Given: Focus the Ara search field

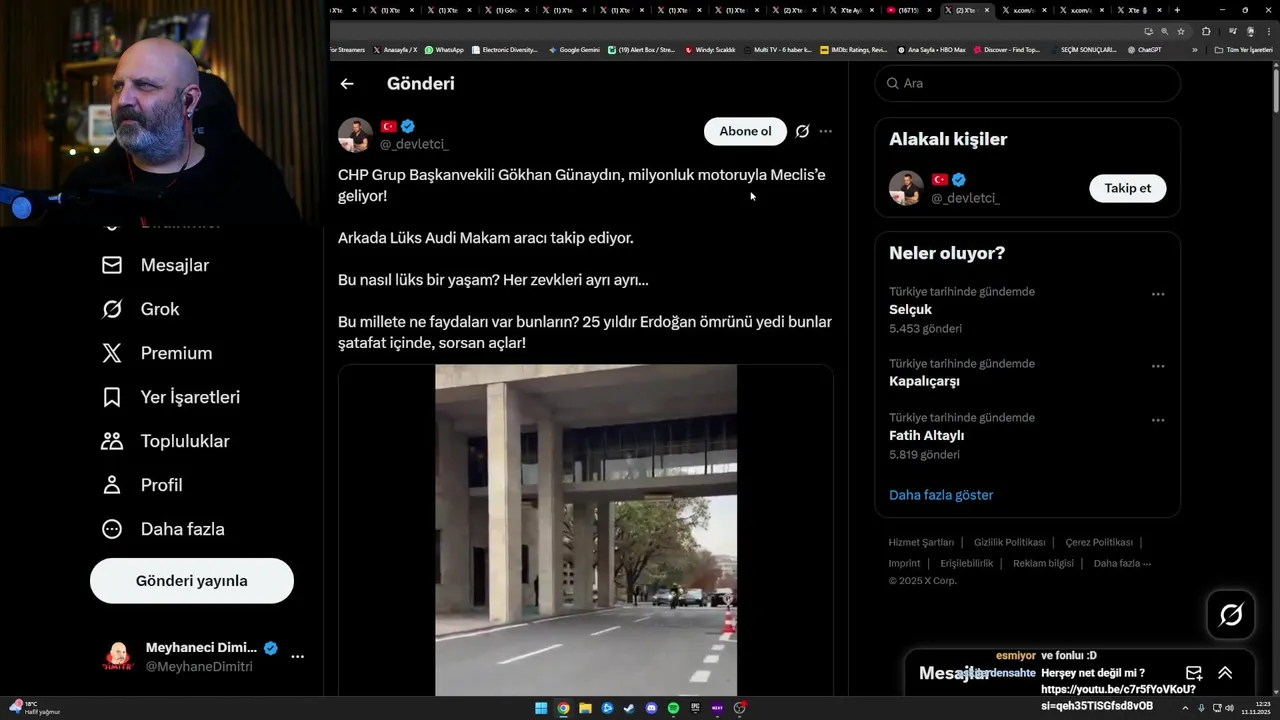Looking at the screenshot, I should coord(1027,83).
